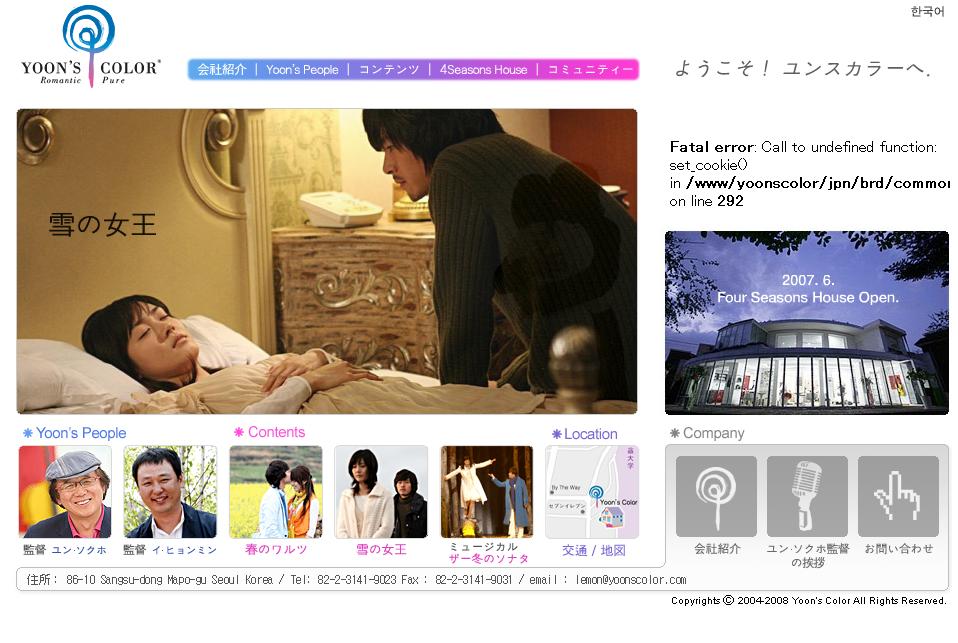Click the Fatal error message text
The width and height of the screenshot is (958, 643).
point(810,174)
